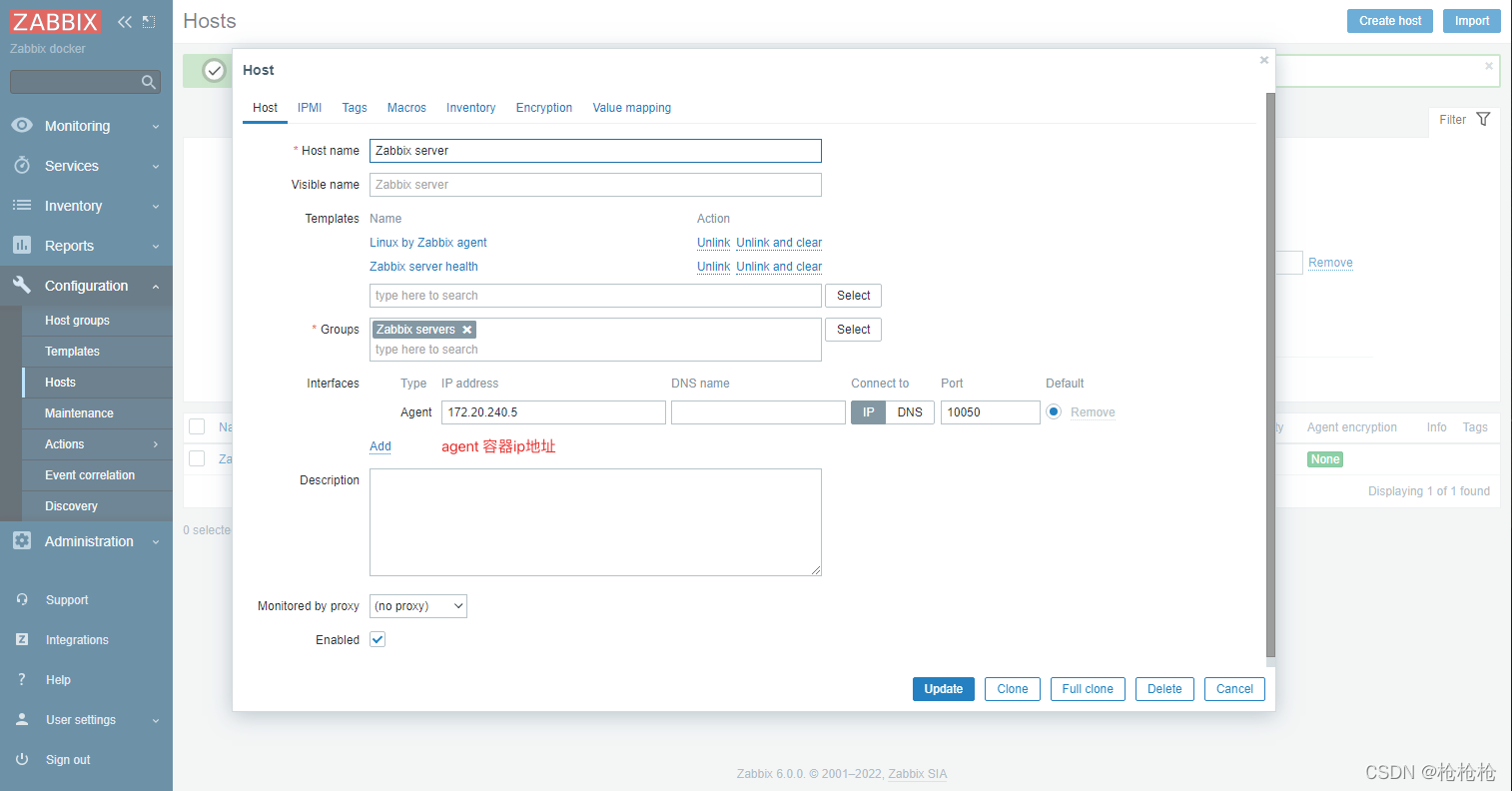Switch to the Encryption tab
Viewport: 1512px width, 791px height.
coord(544,108)
